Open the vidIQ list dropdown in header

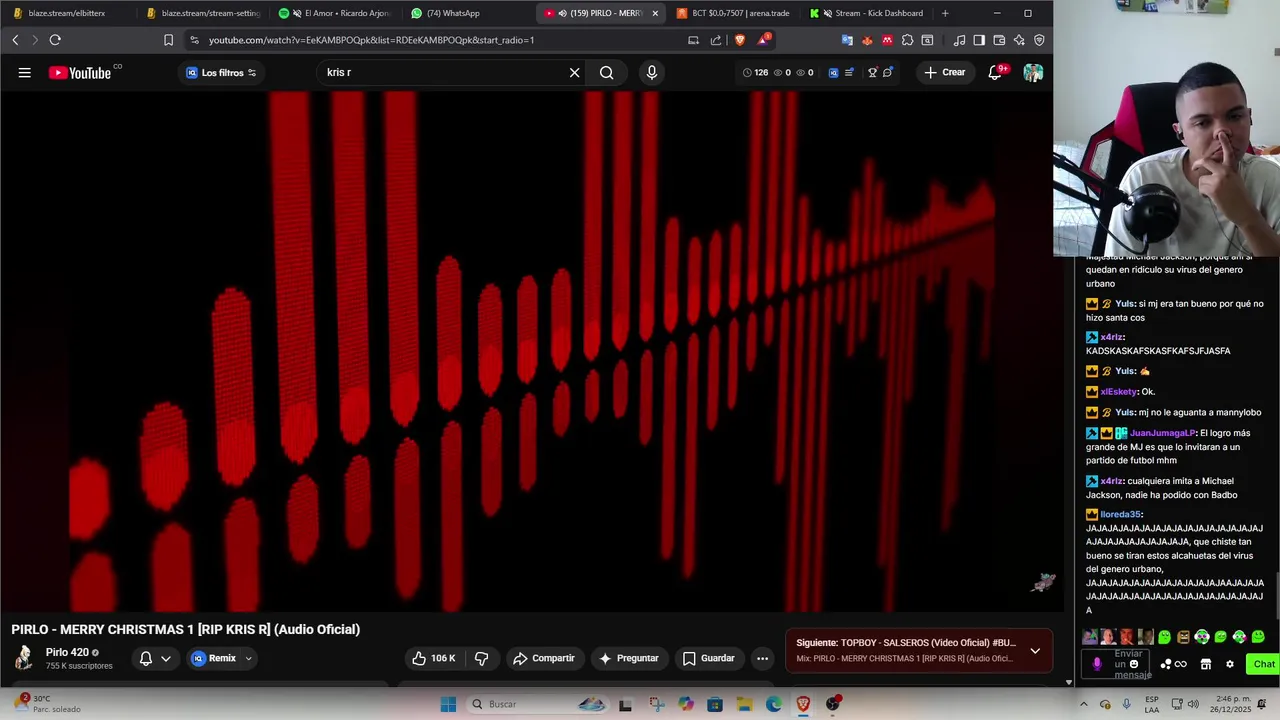point(849,72)
